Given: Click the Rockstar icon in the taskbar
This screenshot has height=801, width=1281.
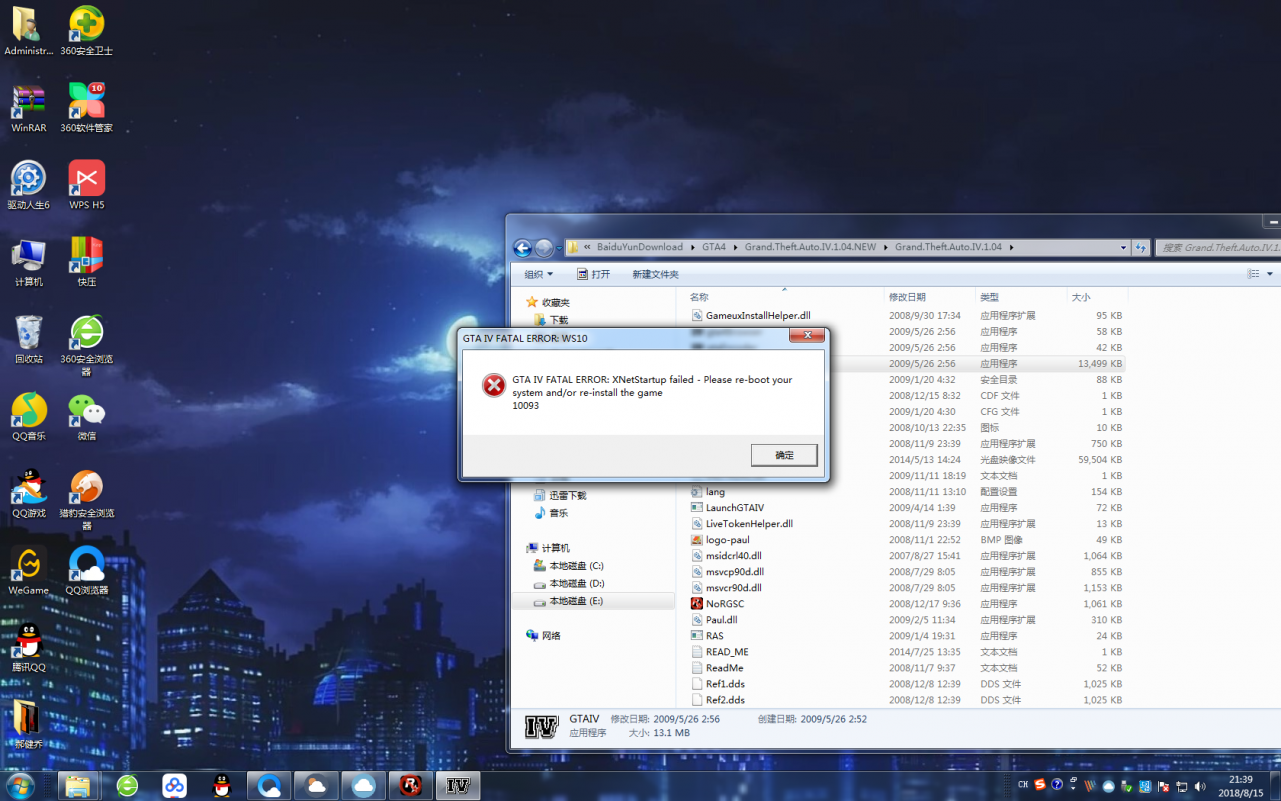Looking at the screenshot, I should point(410,786).
